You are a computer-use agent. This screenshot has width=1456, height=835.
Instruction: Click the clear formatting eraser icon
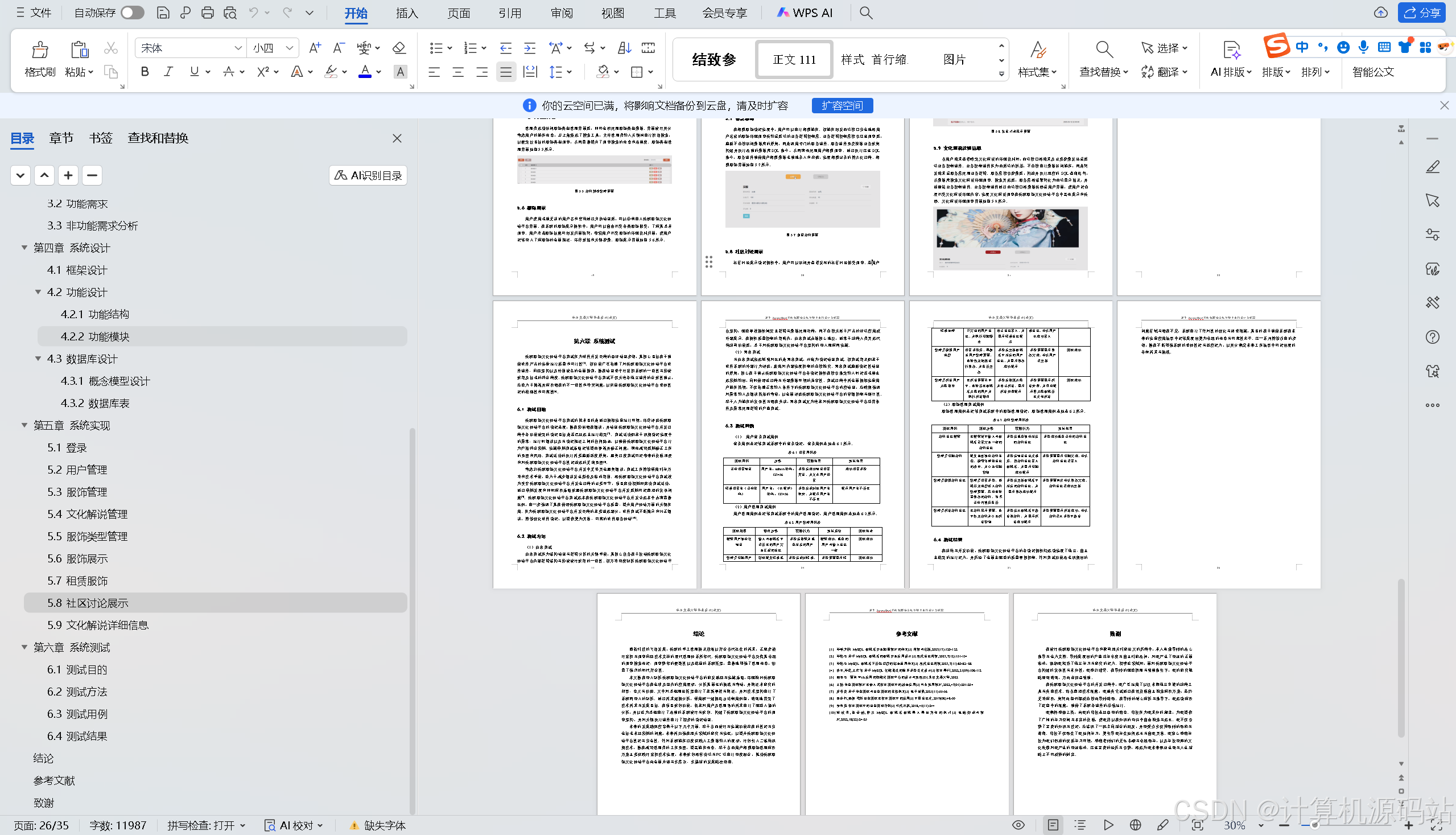pos(399,48)
